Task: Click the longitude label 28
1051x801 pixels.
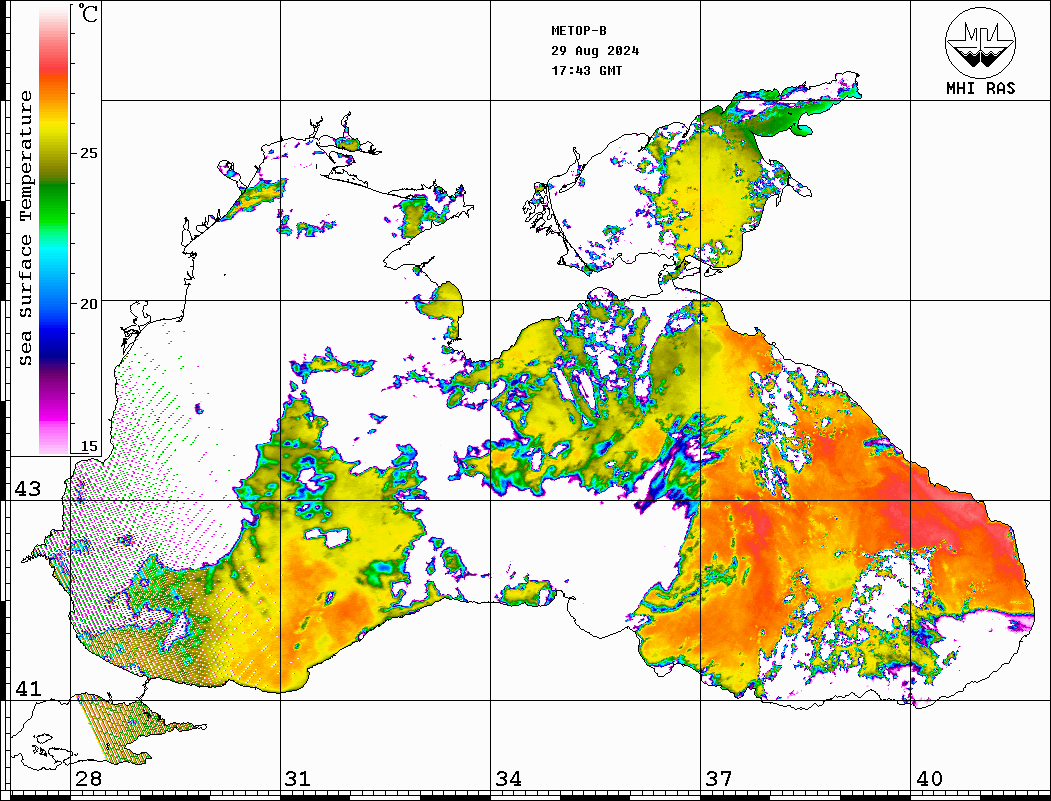Action: pyautogui.click(x=88, y=778)
